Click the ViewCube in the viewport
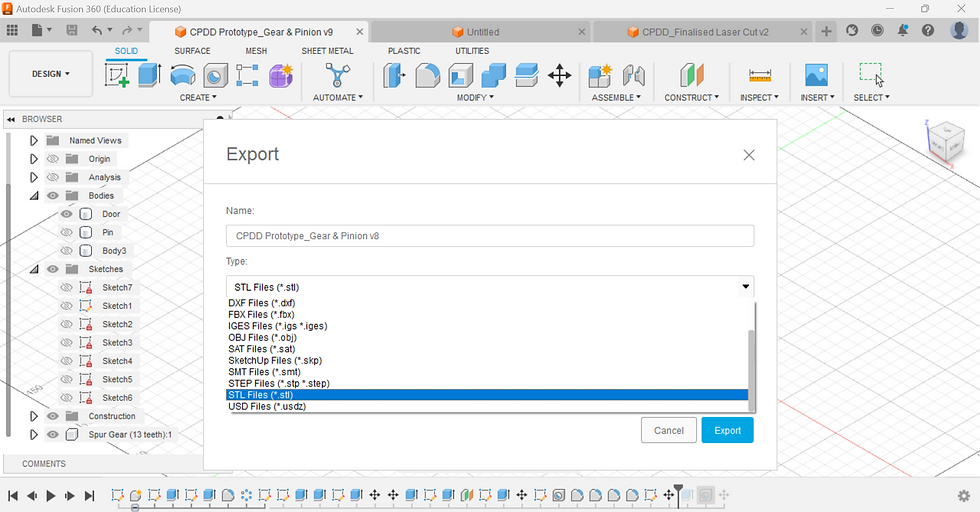The height and width of the screenshot is (512, 980). point(946,143)
